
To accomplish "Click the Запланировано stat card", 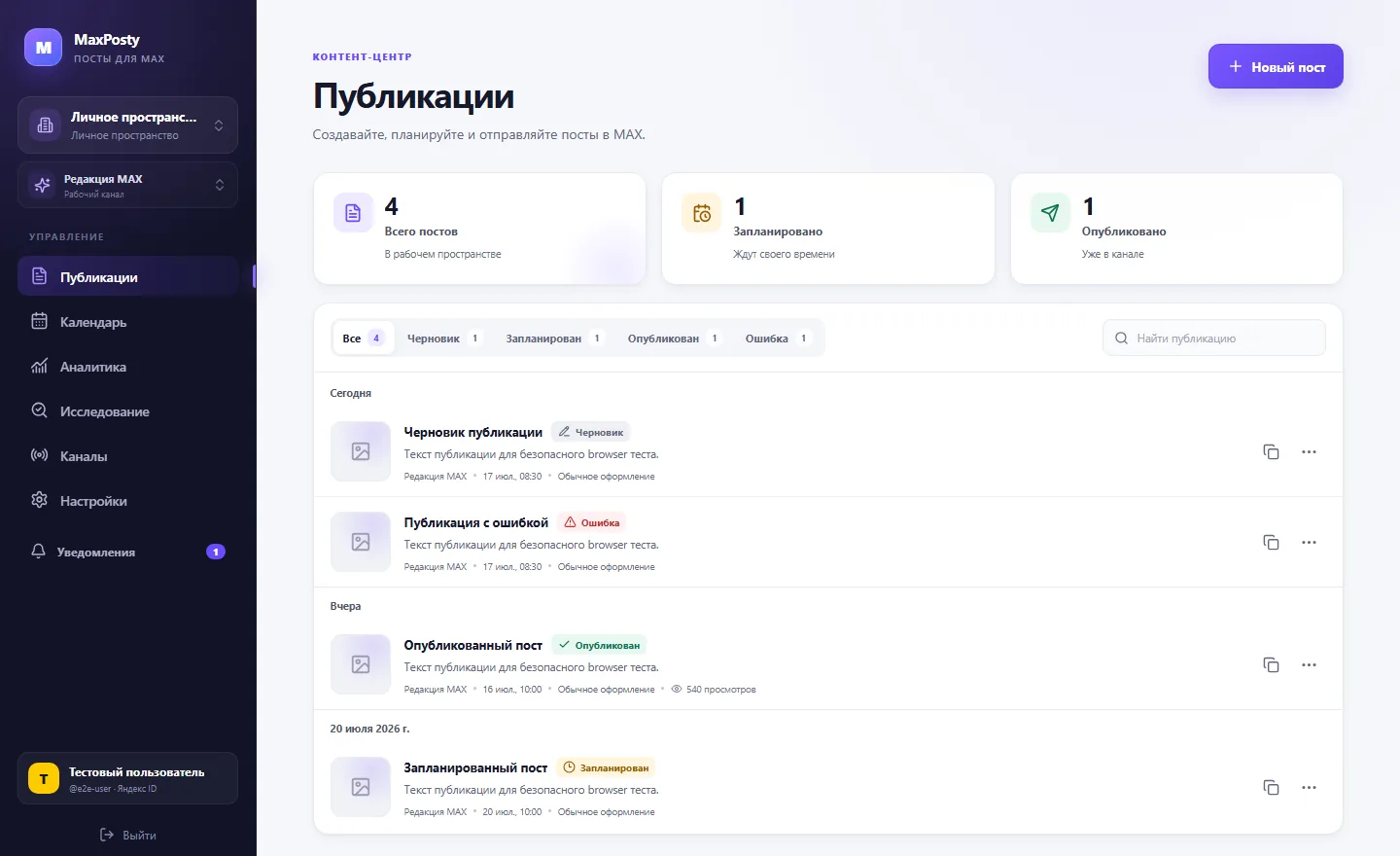I will click(x=828, y=229).
